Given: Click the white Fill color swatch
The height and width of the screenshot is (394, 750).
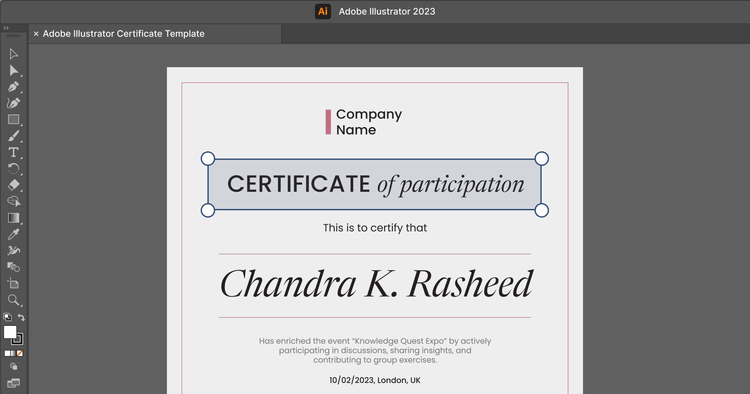Looking at the screenshot, I should (10, 332).
